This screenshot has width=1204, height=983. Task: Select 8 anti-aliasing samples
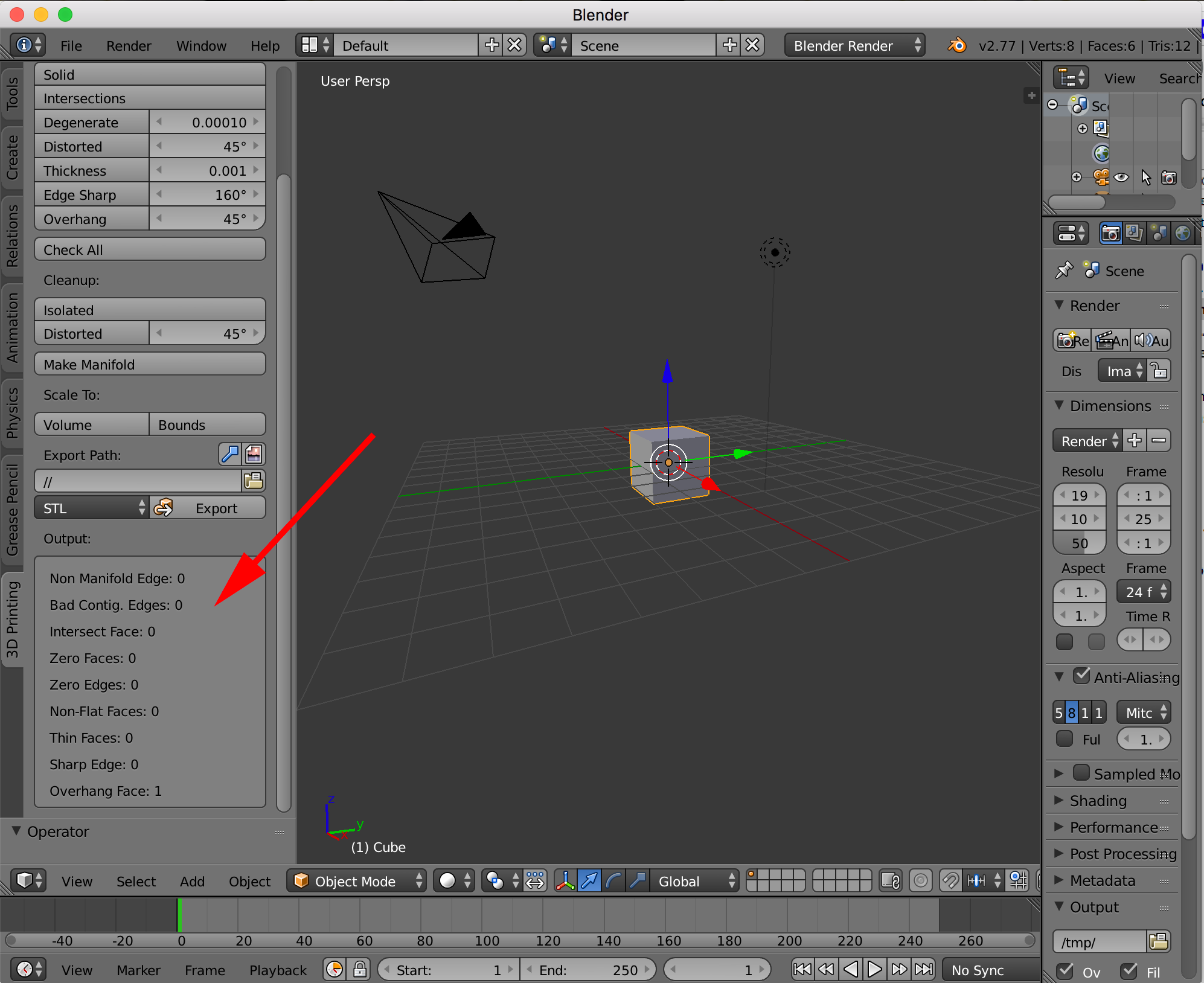coord(1071,712)
